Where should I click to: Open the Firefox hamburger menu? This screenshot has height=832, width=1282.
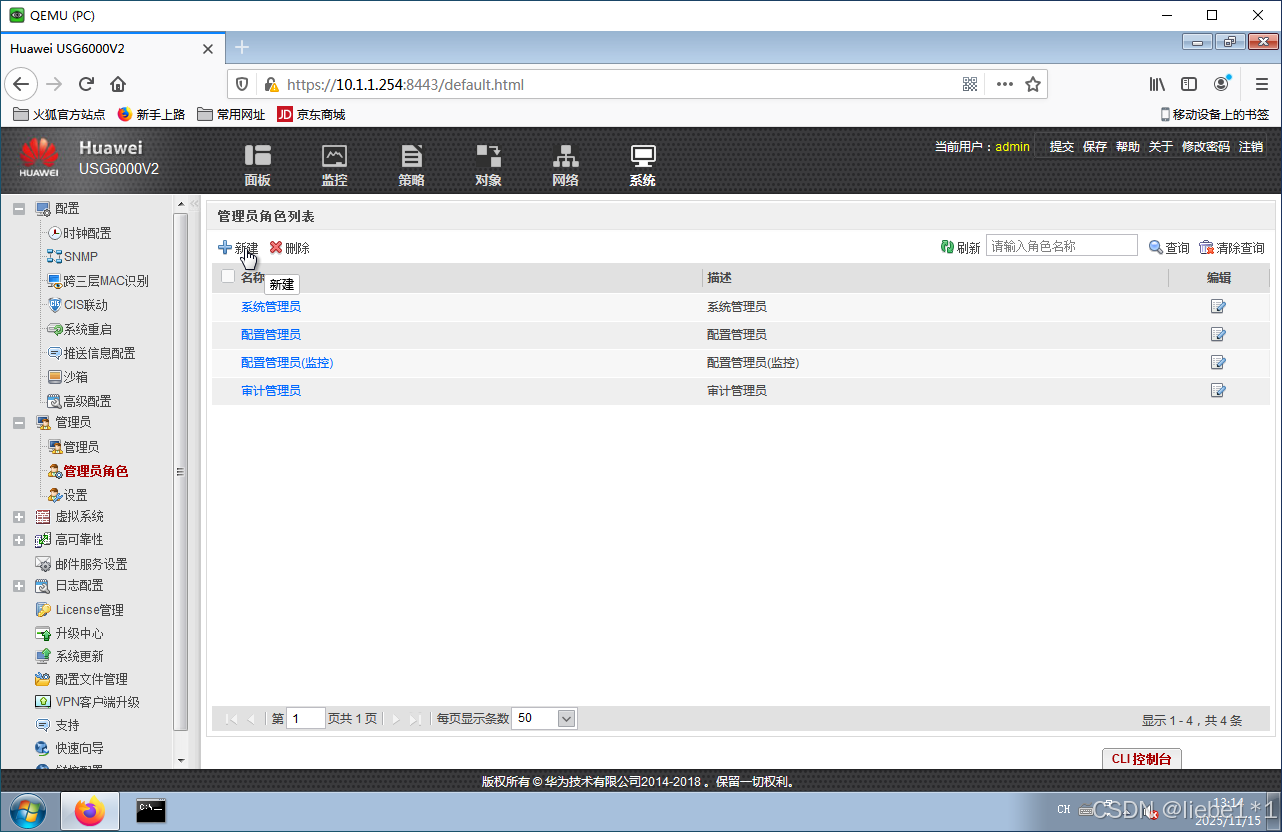tap(1260, 84)
